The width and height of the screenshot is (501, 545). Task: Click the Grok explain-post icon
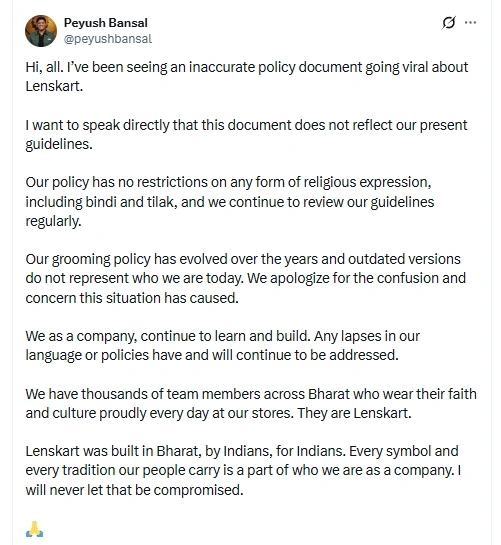tap(449, 23)
